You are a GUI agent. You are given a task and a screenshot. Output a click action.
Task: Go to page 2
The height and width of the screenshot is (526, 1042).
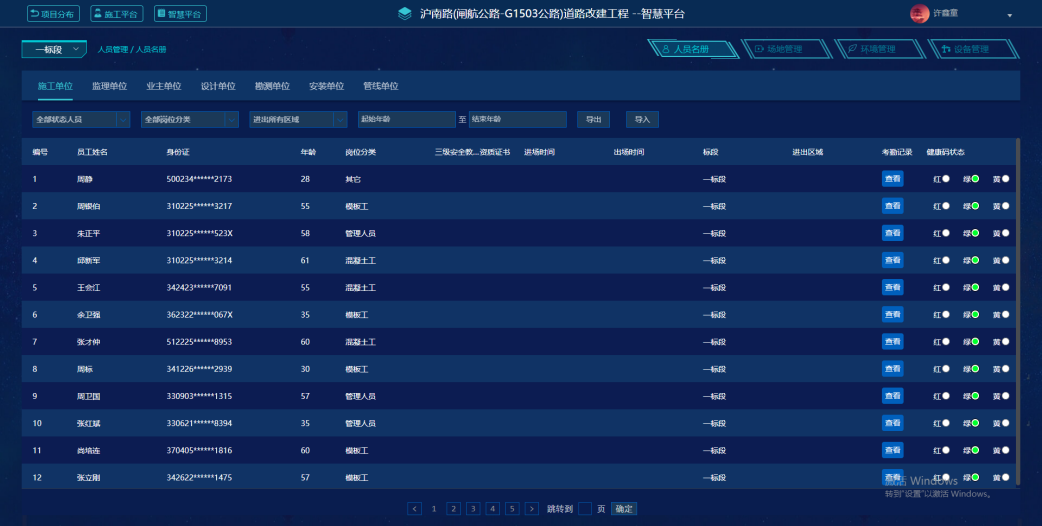453,509
